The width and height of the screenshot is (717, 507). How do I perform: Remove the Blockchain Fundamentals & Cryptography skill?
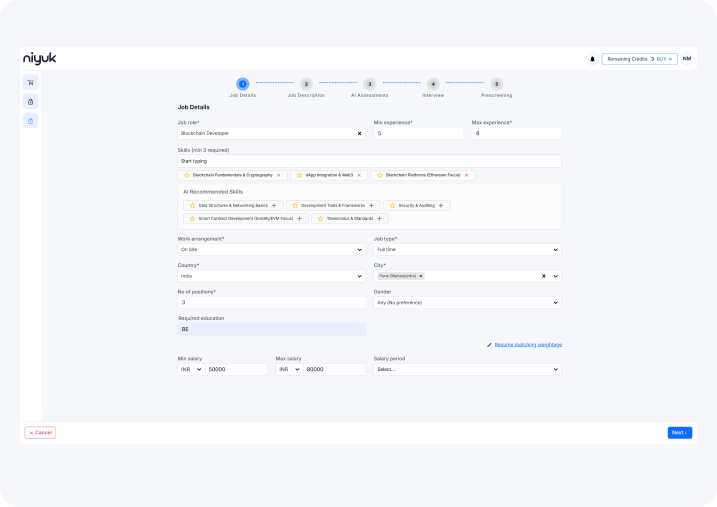pyautogui.click(x=278, y=175)
